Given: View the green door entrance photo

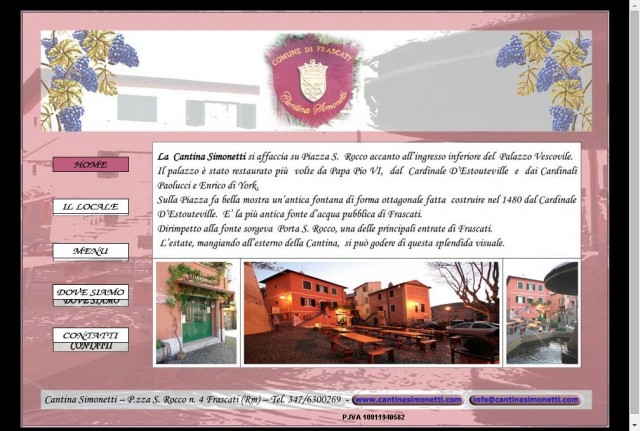Looking at the screenshot, I should coord(196,313).
